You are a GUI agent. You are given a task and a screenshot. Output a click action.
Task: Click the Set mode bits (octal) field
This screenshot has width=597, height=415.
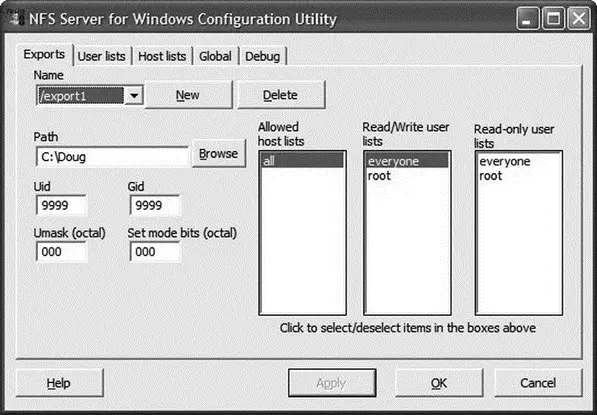point(155,252)
